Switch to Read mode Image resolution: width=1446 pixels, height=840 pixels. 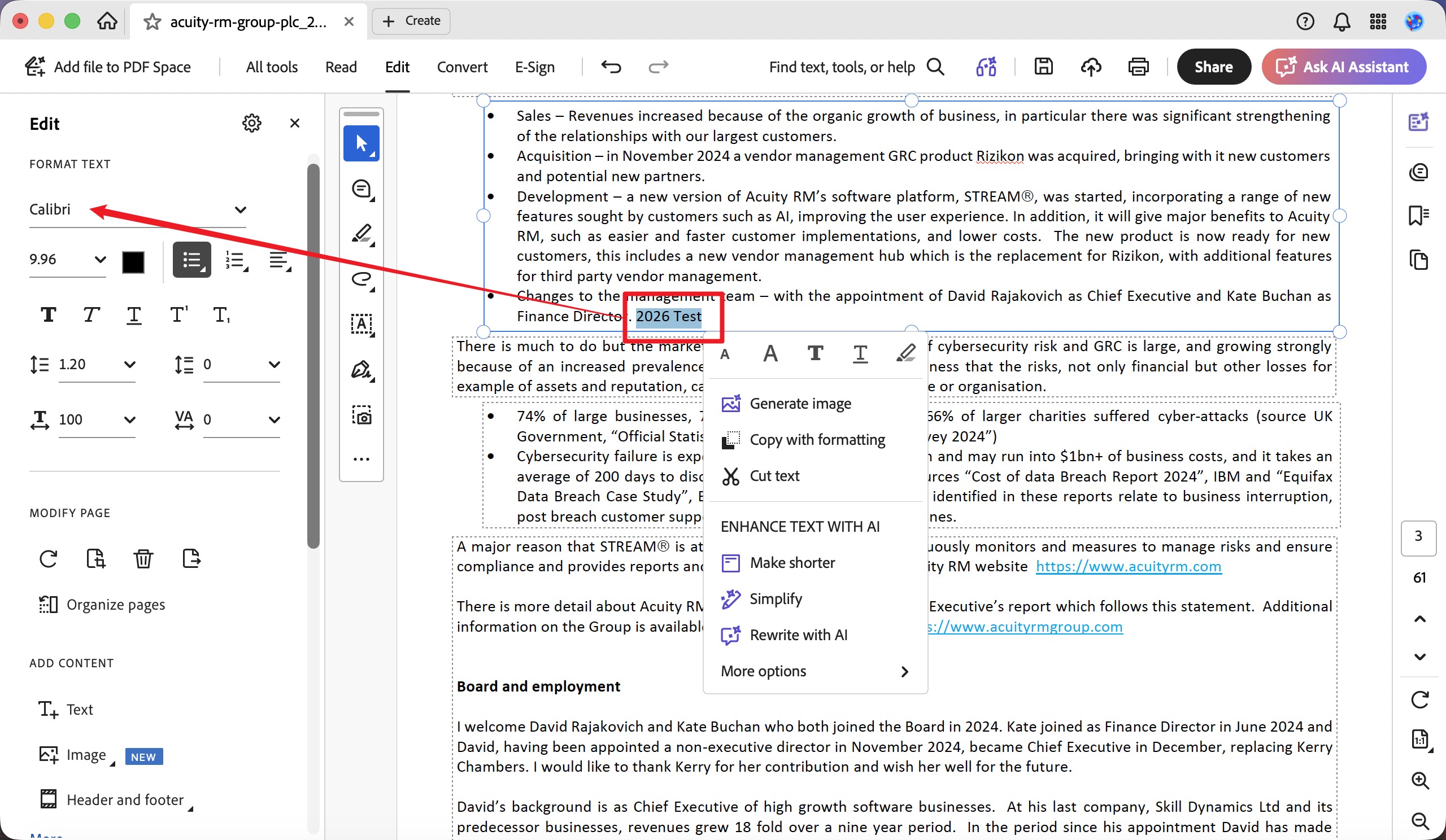click(341, 67)
